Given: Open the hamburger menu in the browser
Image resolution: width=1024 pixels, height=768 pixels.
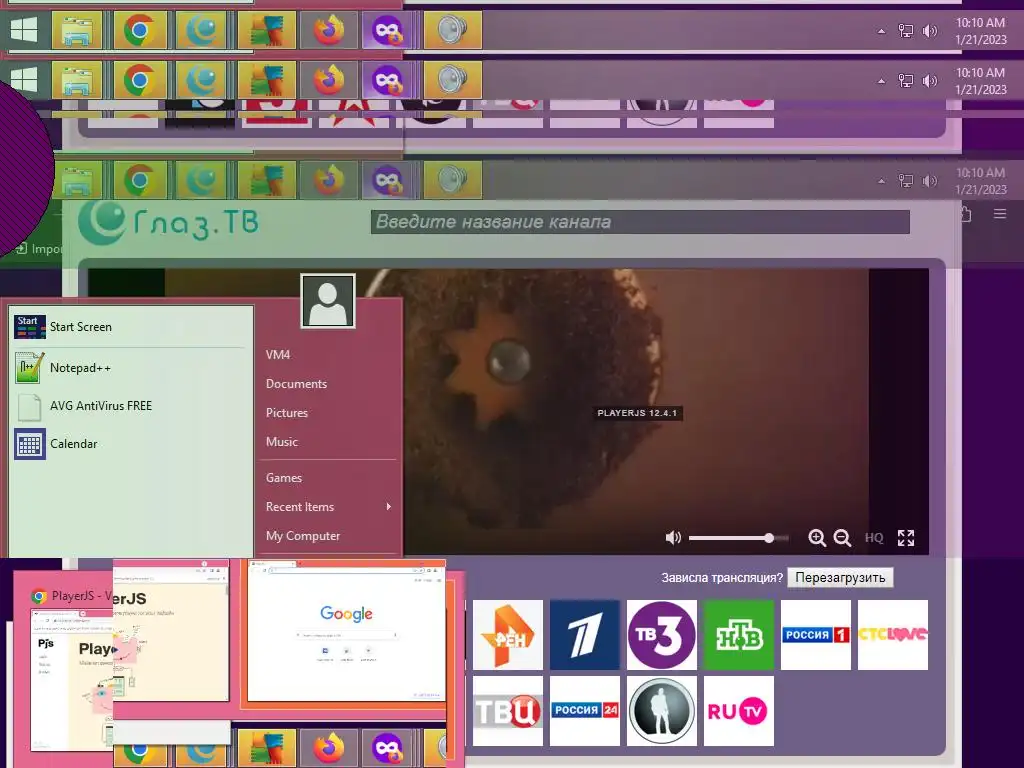Looking at the screenshot, I should tap(1000, 214).
